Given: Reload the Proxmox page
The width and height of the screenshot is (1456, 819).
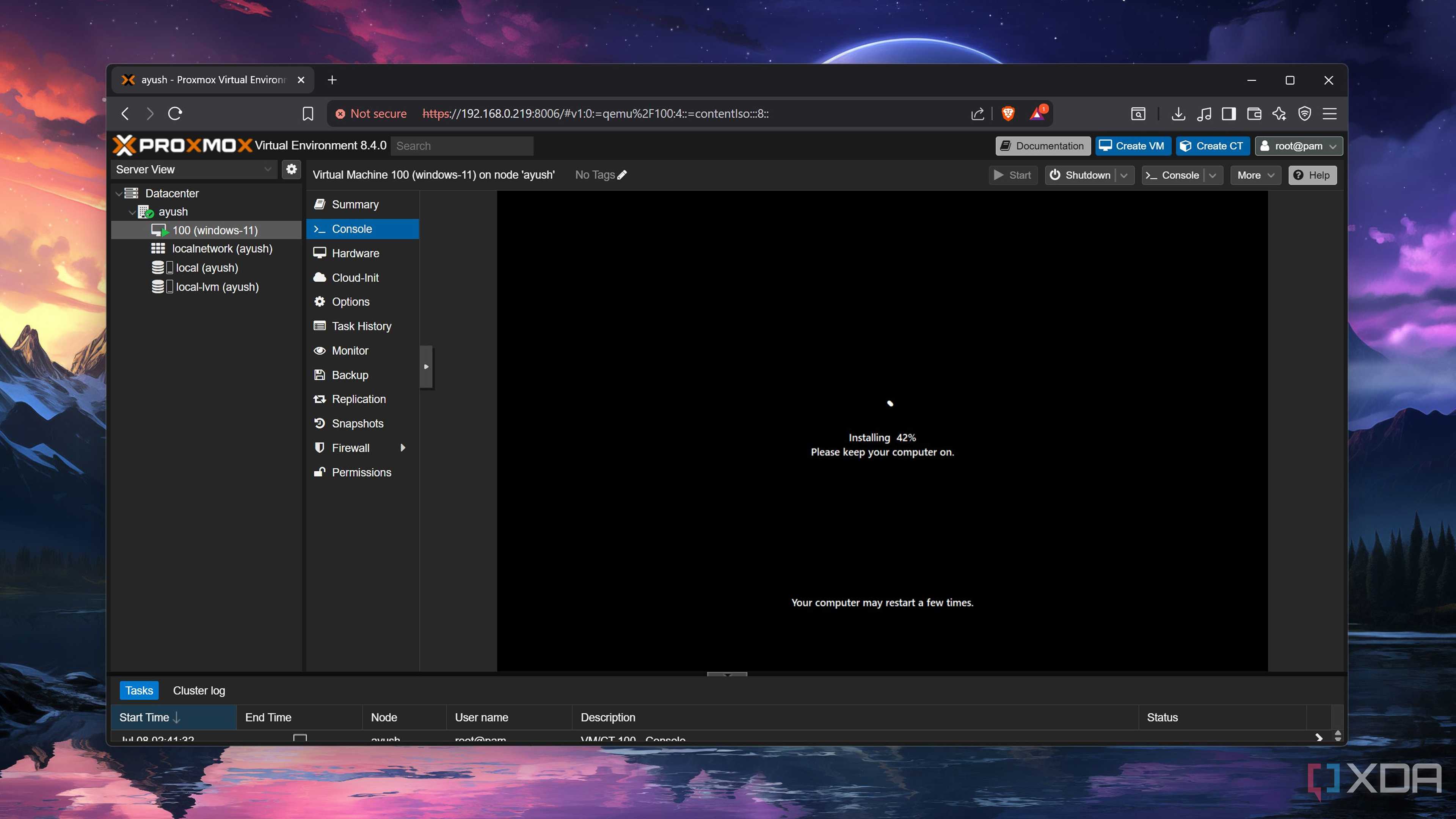Looking at the screenshot, I should pos(175,114).
